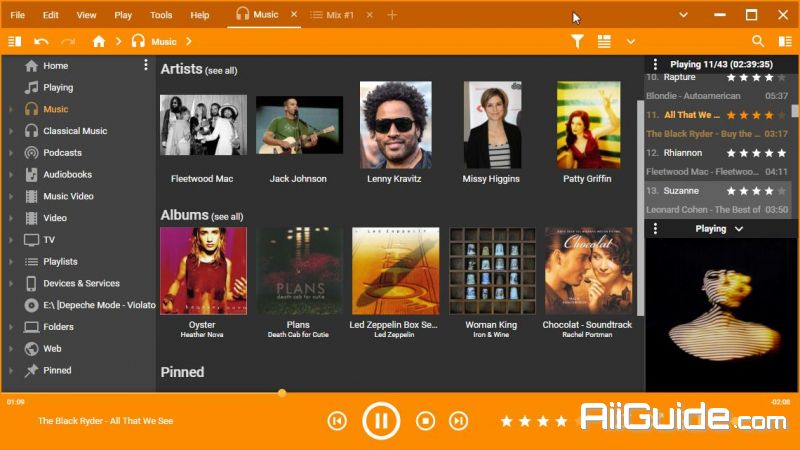Pause the current playback

click(381, 421)
